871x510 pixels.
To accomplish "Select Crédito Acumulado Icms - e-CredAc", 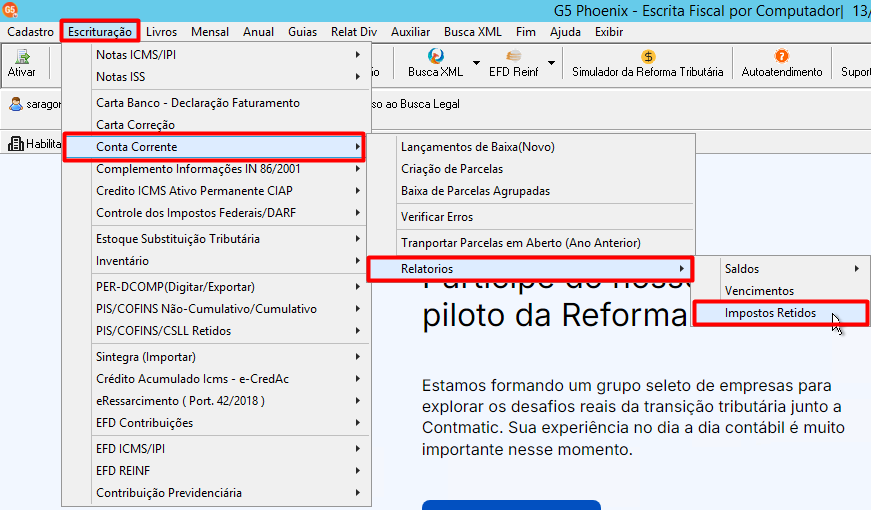I will (x=216, y=379).
